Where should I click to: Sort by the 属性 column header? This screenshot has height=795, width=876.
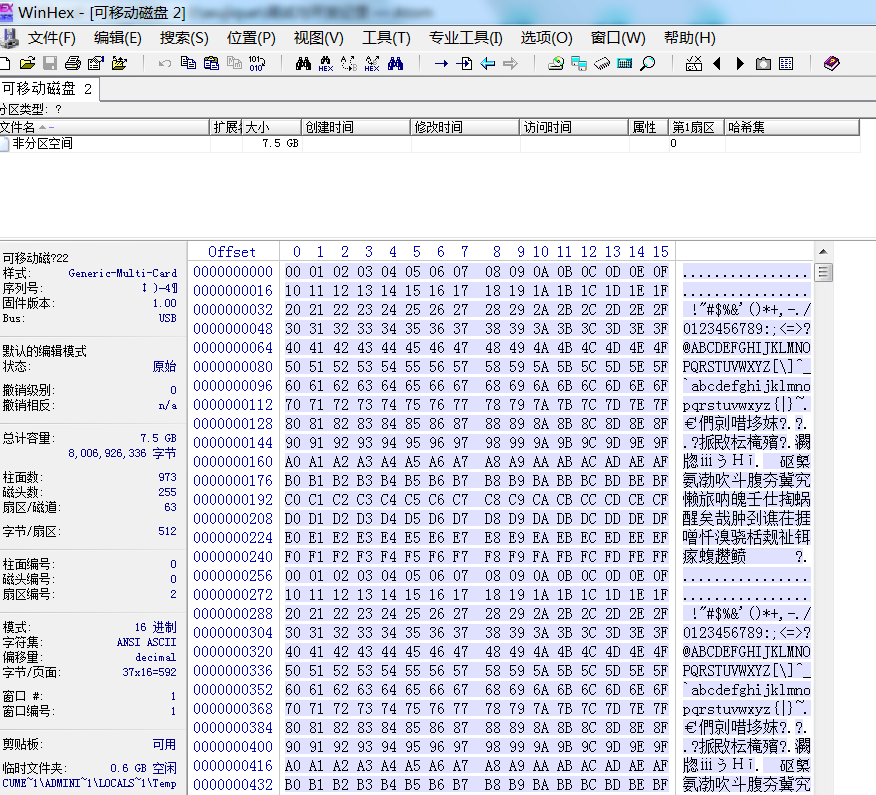coord(648,127)
